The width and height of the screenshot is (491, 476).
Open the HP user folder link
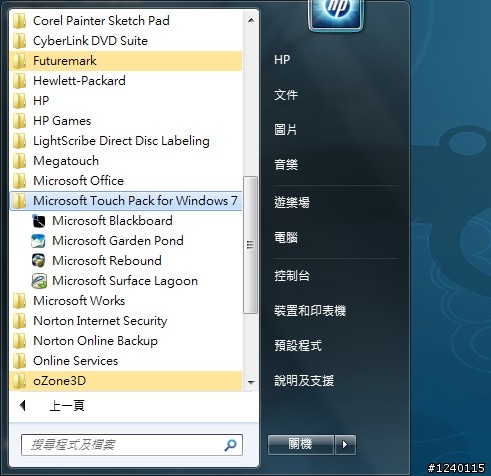282,60
